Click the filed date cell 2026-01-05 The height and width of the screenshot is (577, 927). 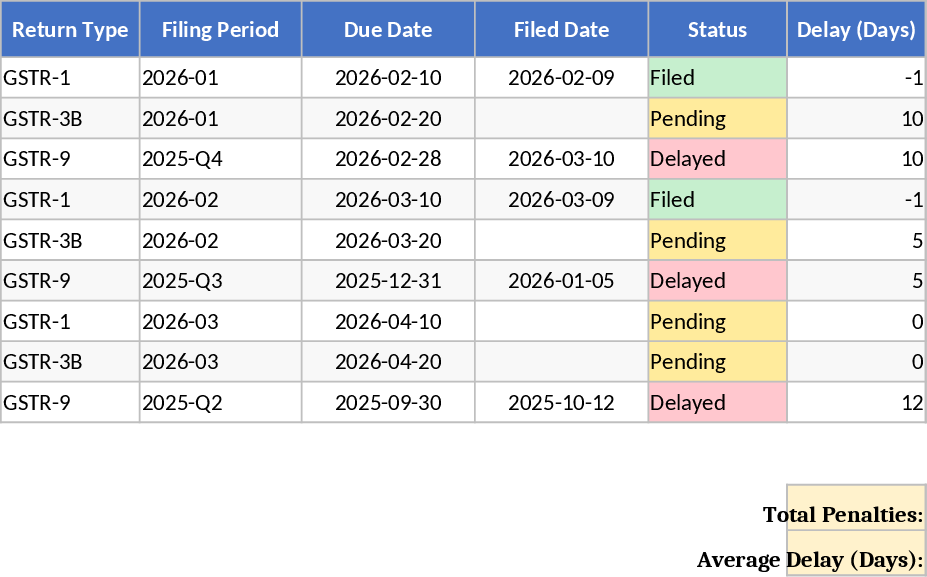pyautogui.click(x=561, y=281)
